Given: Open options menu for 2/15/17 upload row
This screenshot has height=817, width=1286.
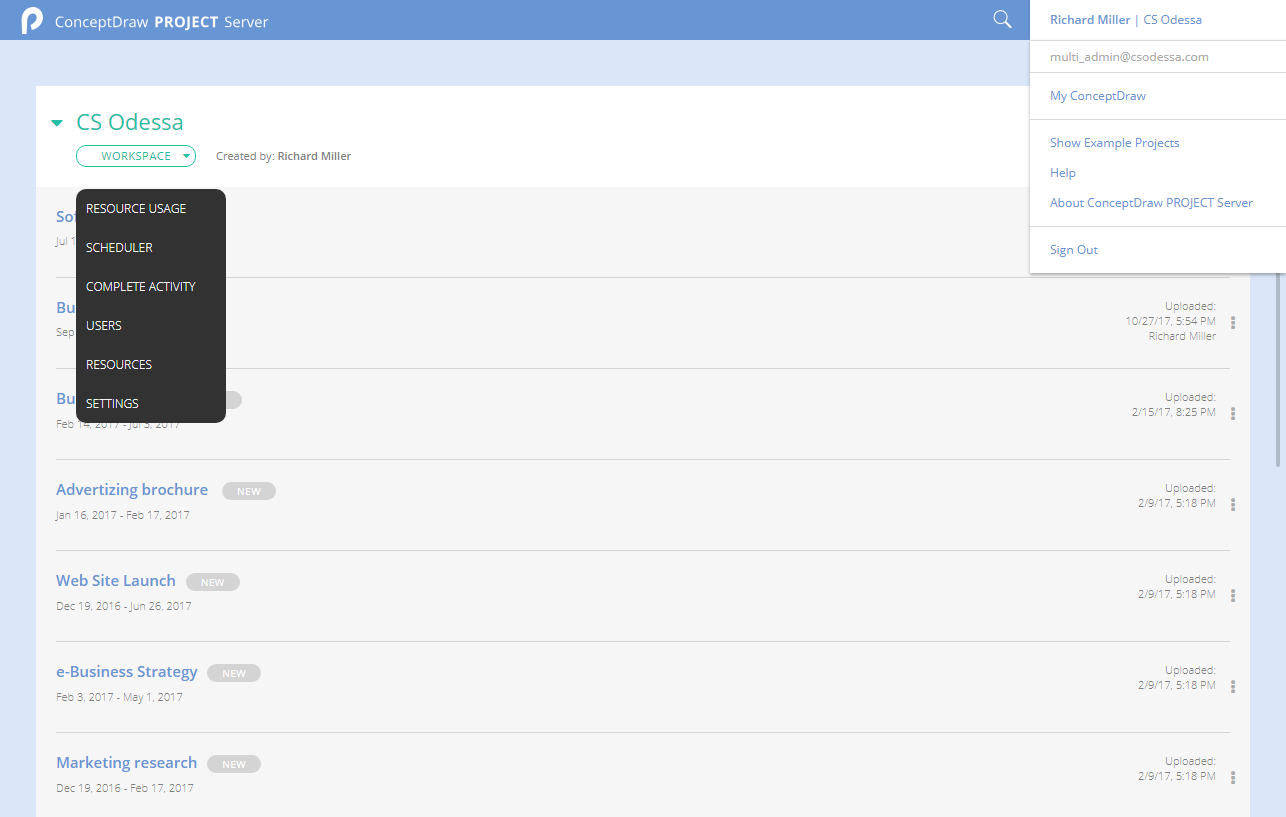Looking at the screenshot, I should 1233,413.
